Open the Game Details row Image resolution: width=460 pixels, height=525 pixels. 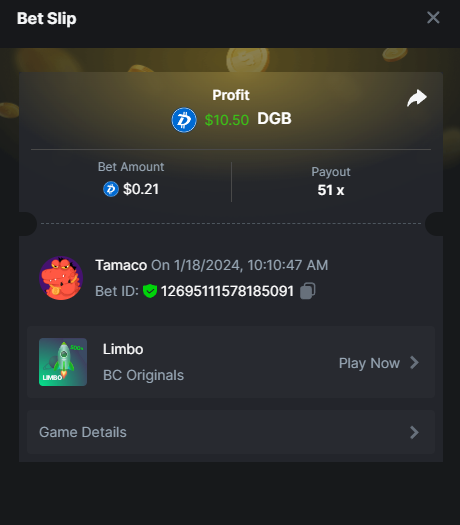pyautogui.click(x=231, y=432)
